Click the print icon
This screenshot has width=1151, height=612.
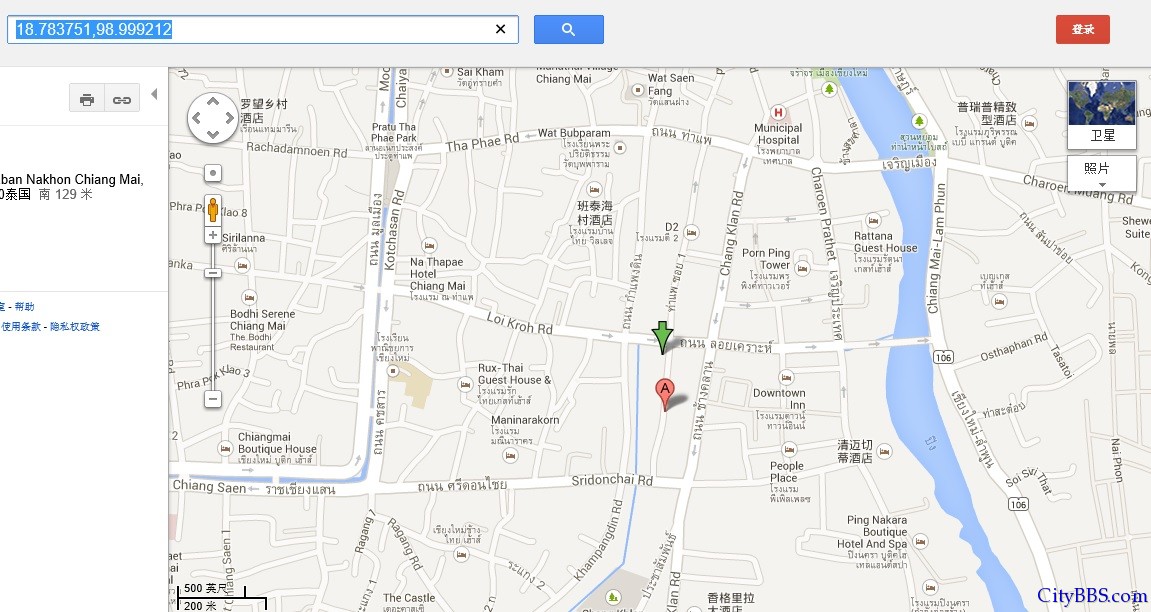(87, 98)
